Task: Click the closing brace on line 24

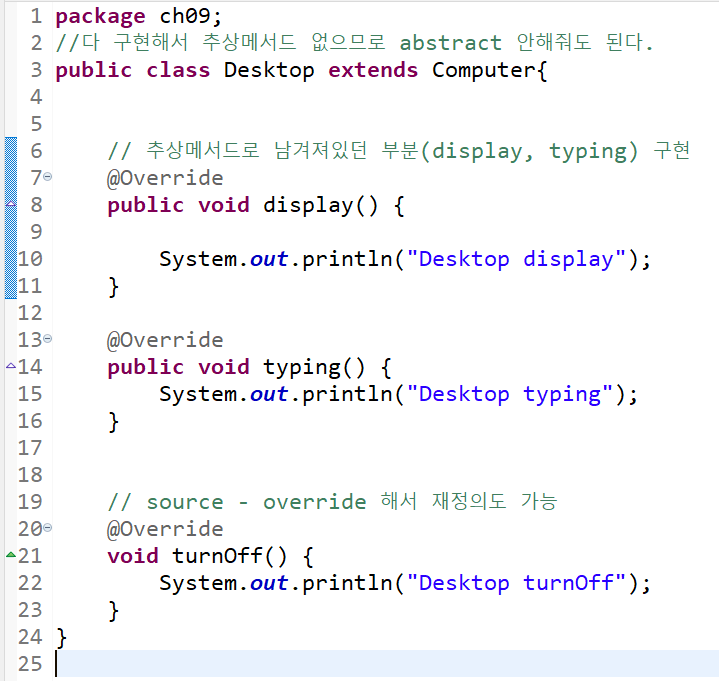Action: [x=61, y=638]
